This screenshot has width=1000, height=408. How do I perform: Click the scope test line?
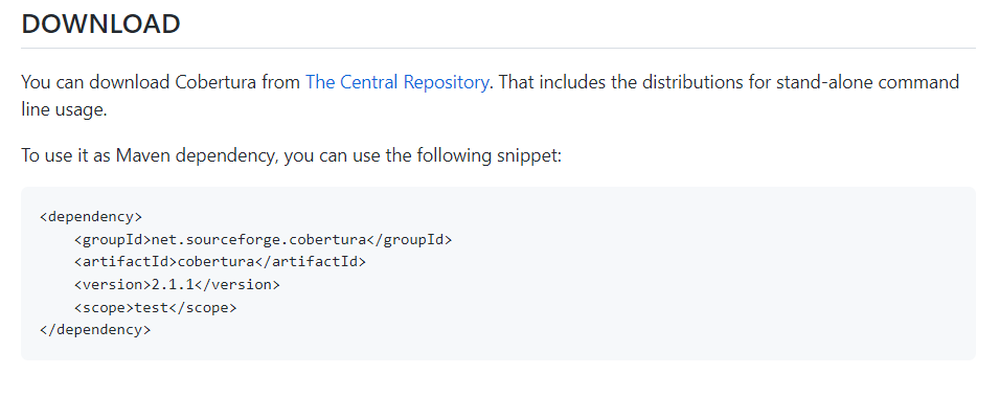click(155, 307)
